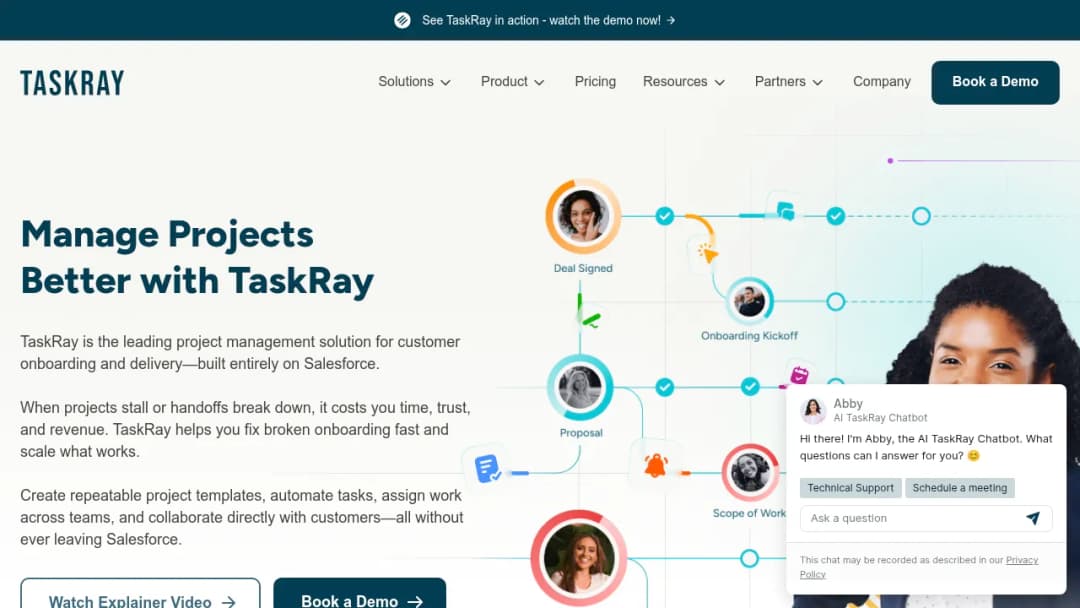Expand the Resources menu chevron
Image resolution: width=1080 pixels, height=608 pixels.
click(x=720, y=83)
